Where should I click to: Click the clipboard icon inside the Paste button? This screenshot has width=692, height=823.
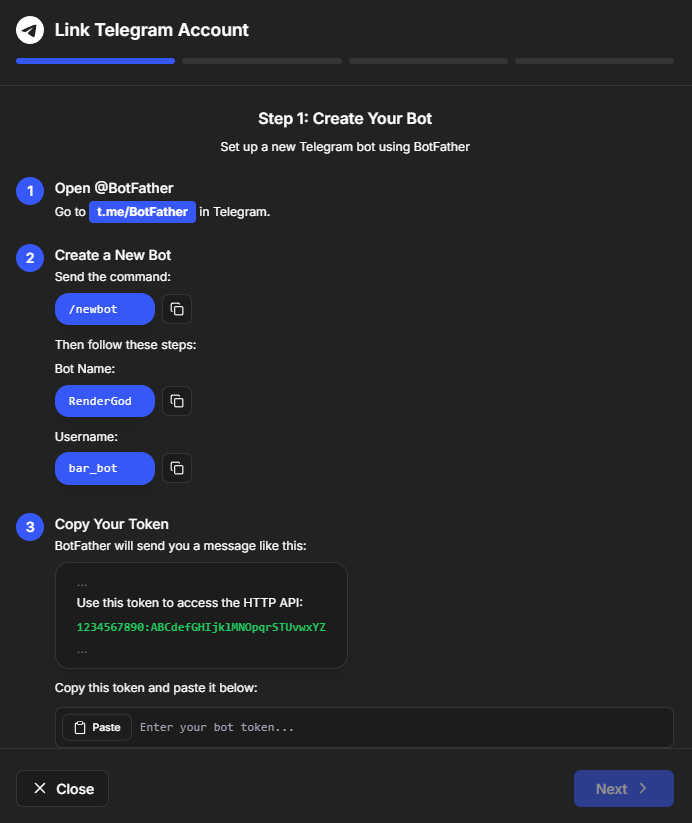pos(79,727)
